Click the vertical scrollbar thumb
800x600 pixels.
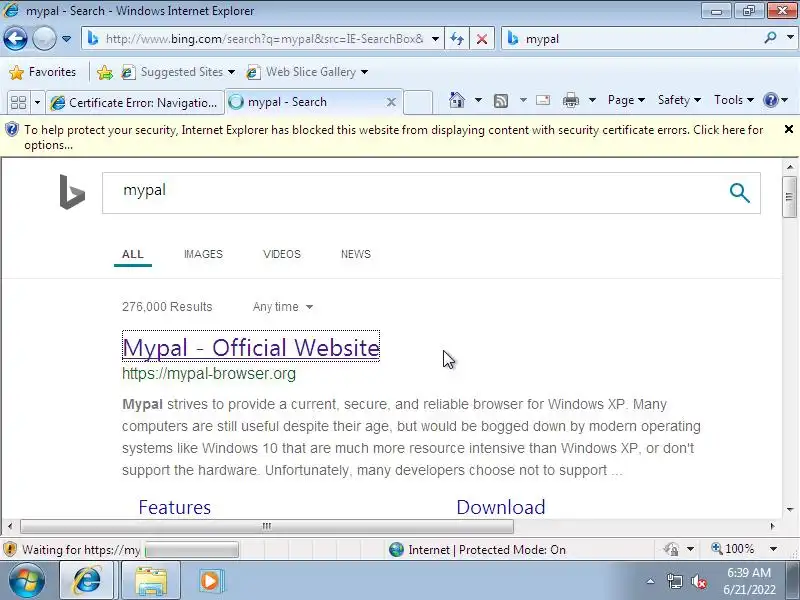click(x=789, y=197)
